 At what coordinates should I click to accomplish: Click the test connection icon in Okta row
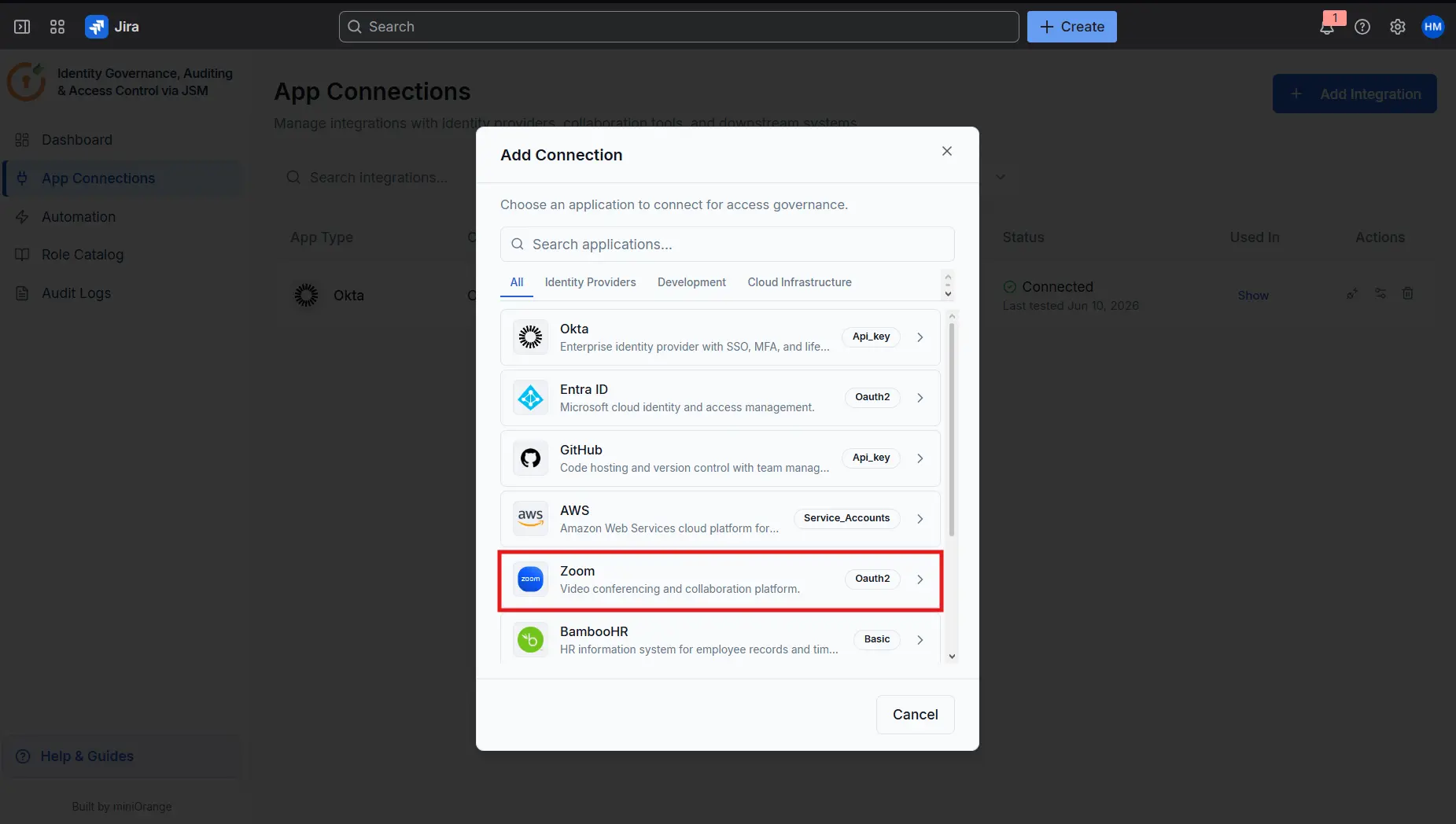pyautogui.click(x=1352, y=293)
